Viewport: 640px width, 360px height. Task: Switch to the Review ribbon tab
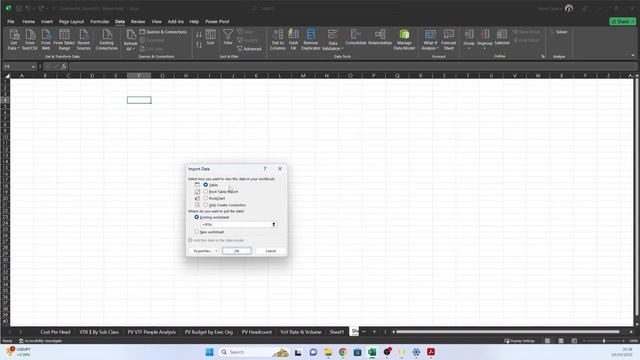coord(138,22)
